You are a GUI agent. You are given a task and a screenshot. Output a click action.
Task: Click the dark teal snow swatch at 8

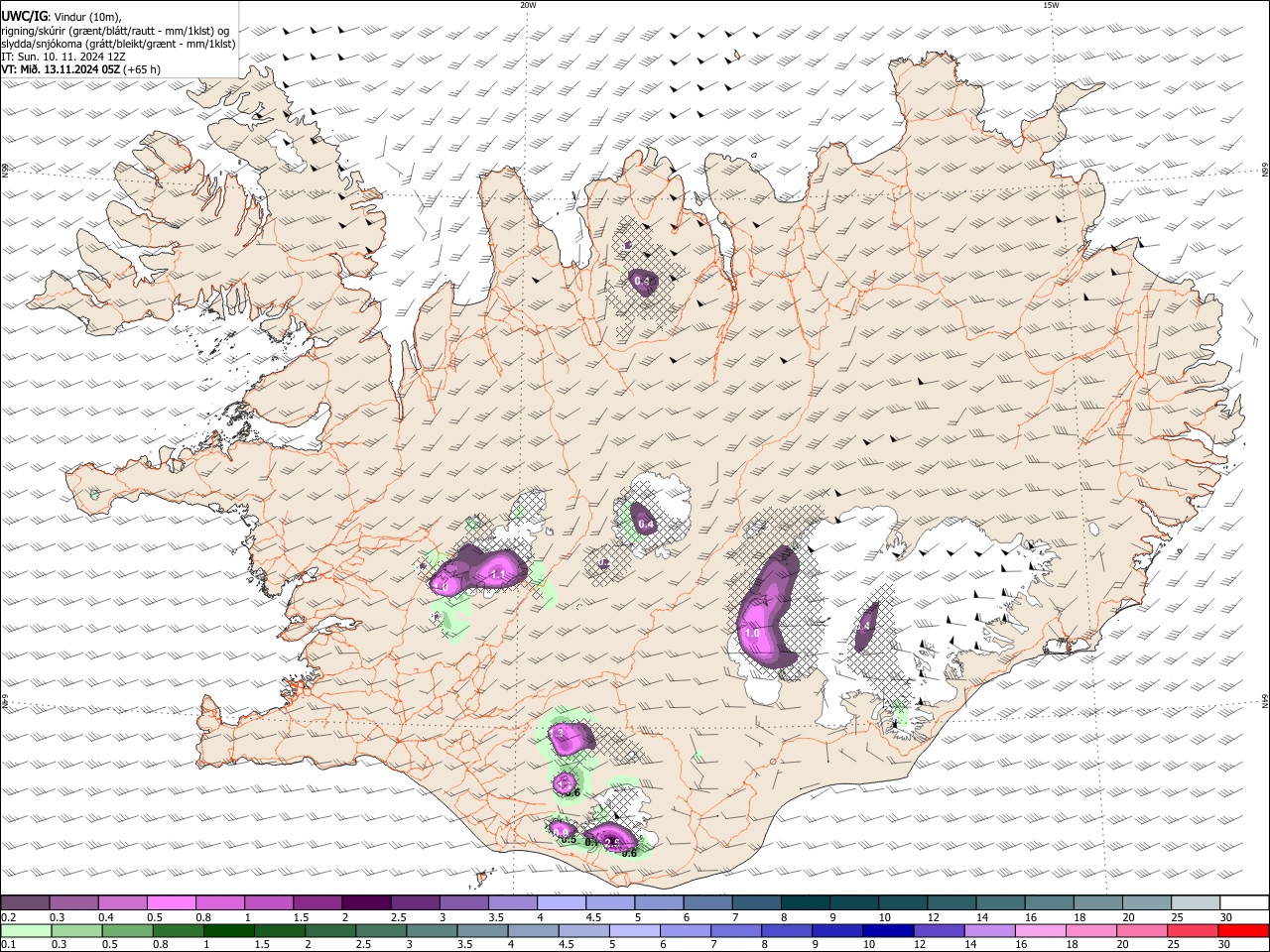805,903
